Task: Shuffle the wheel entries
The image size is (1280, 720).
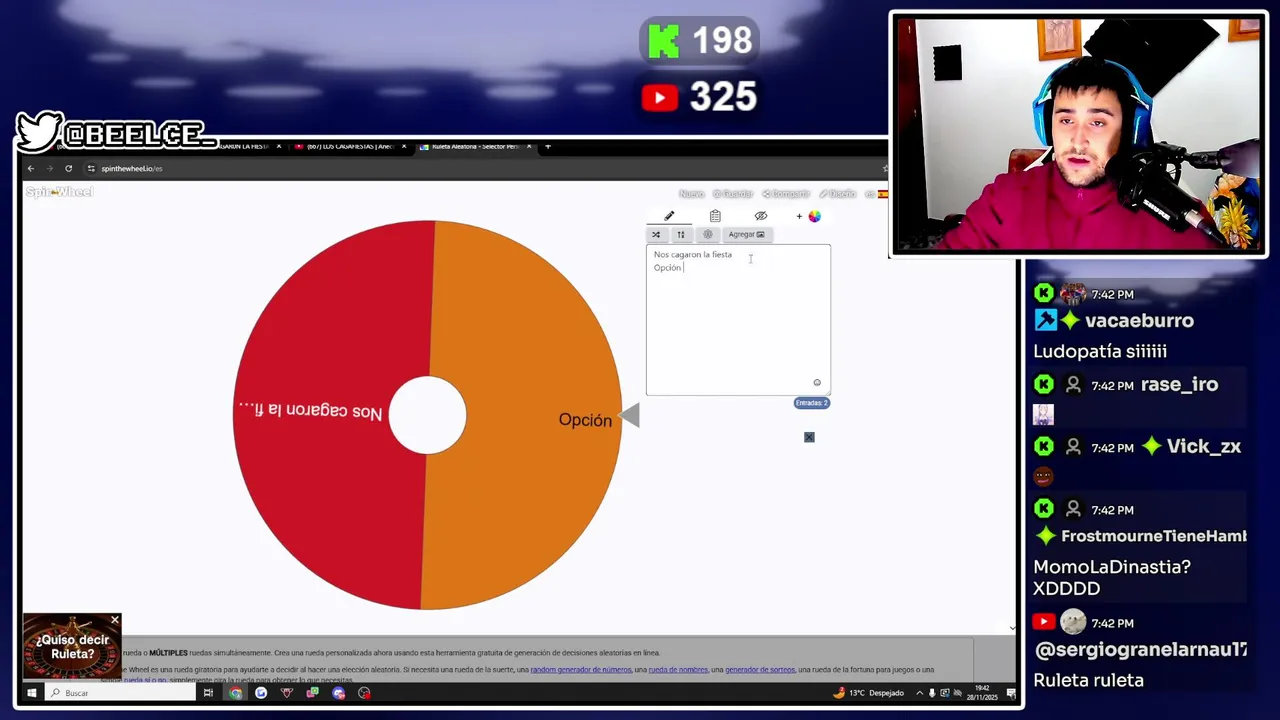Action: pos(656,235)
